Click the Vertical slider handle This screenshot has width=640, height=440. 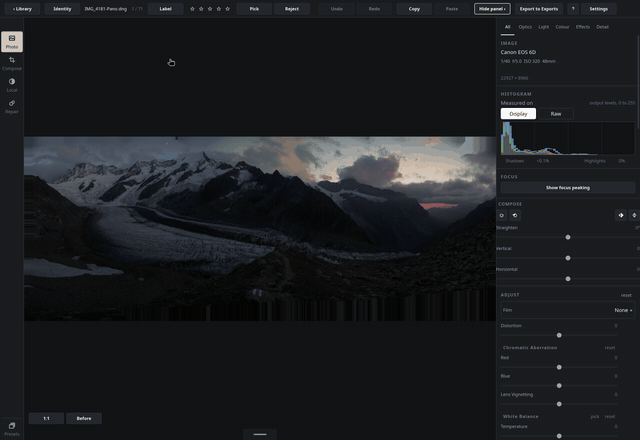pos(568,258)
